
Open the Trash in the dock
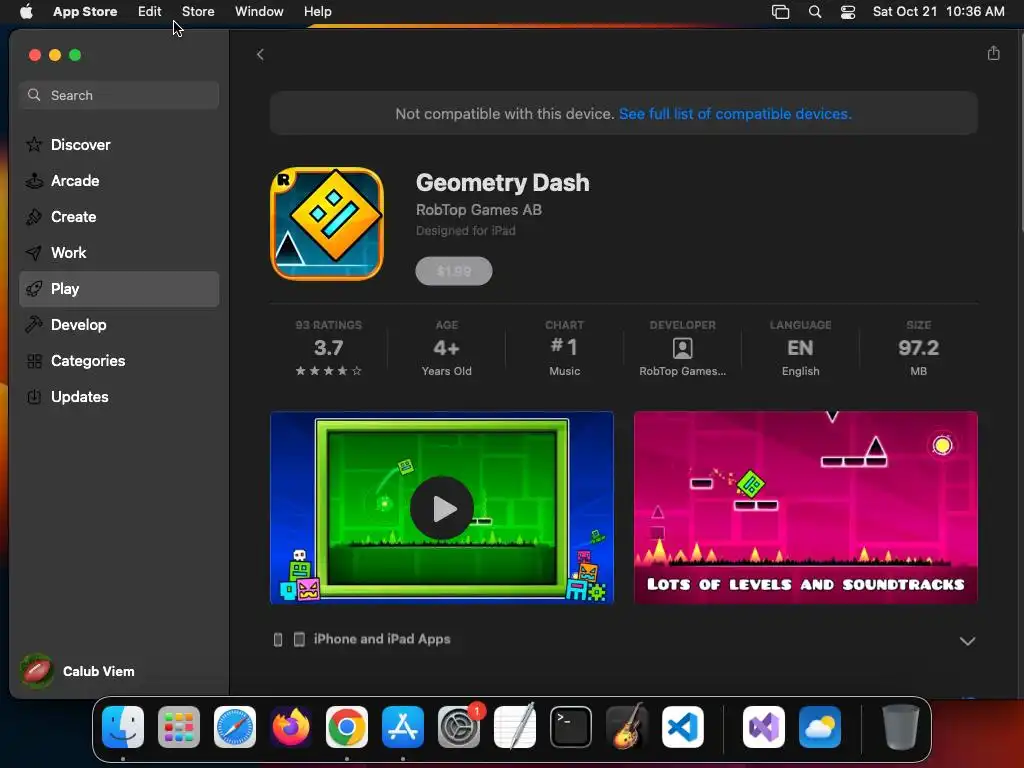[x=901, y=727]
